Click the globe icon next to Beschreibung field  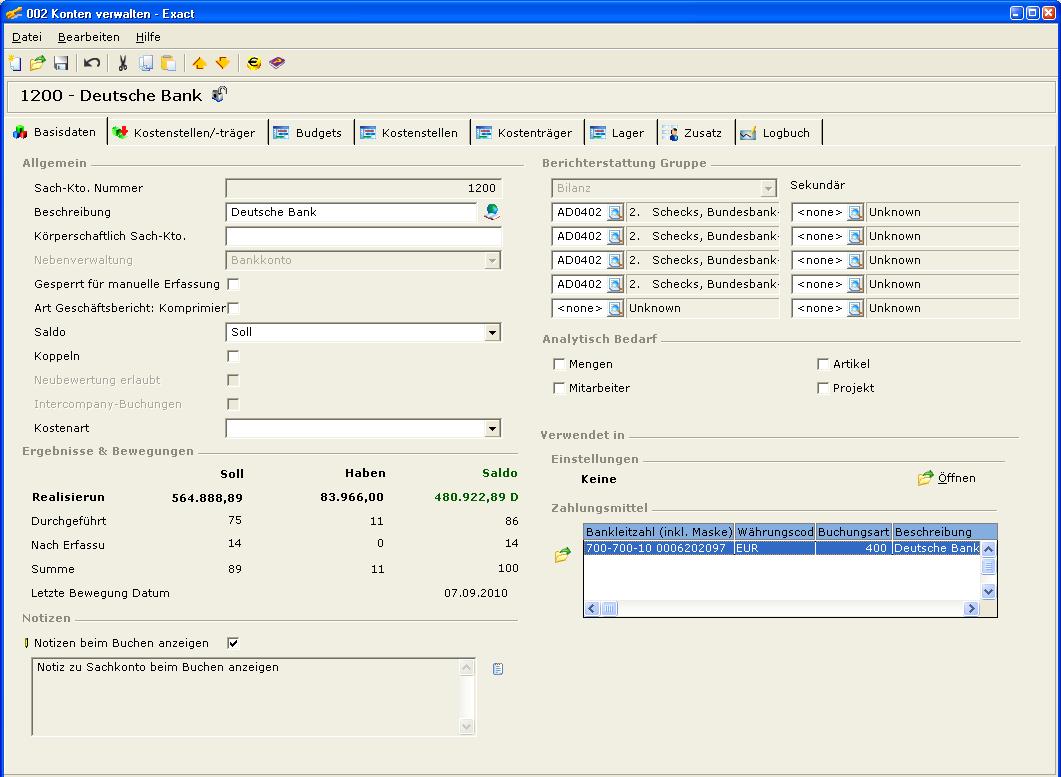point(492,212)
